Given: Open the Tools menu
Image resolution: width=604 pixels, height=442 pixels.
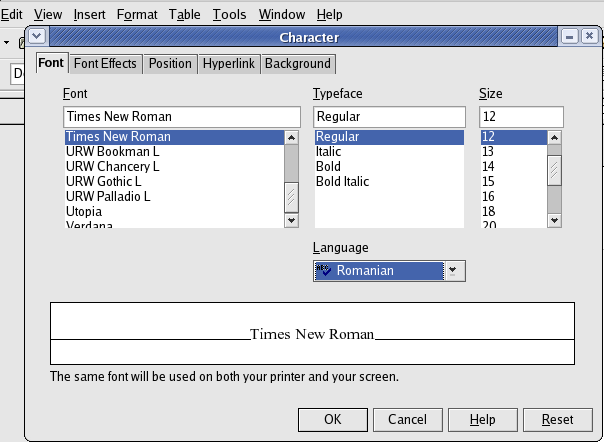Looking at the screenshot, I should click(x=230, y=15).
